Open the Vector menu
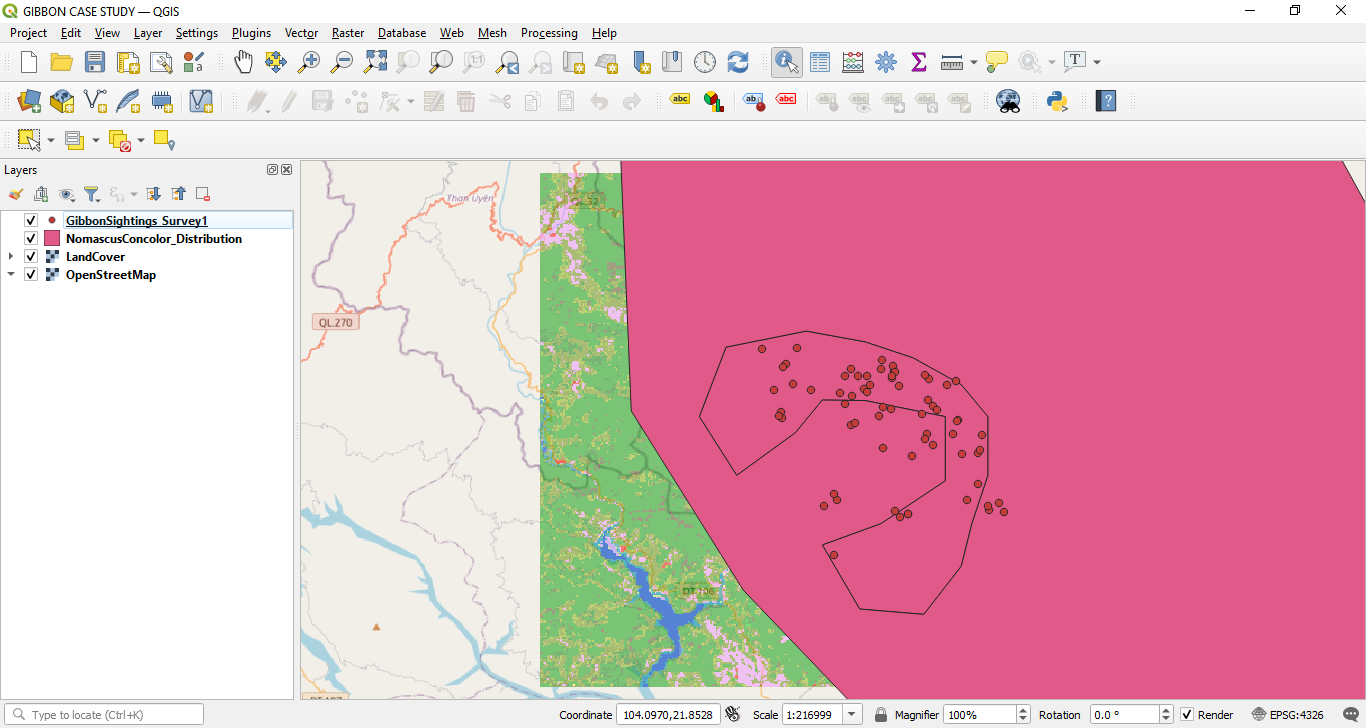Viewport: 1366px width, 728px height. coord(301,33)
